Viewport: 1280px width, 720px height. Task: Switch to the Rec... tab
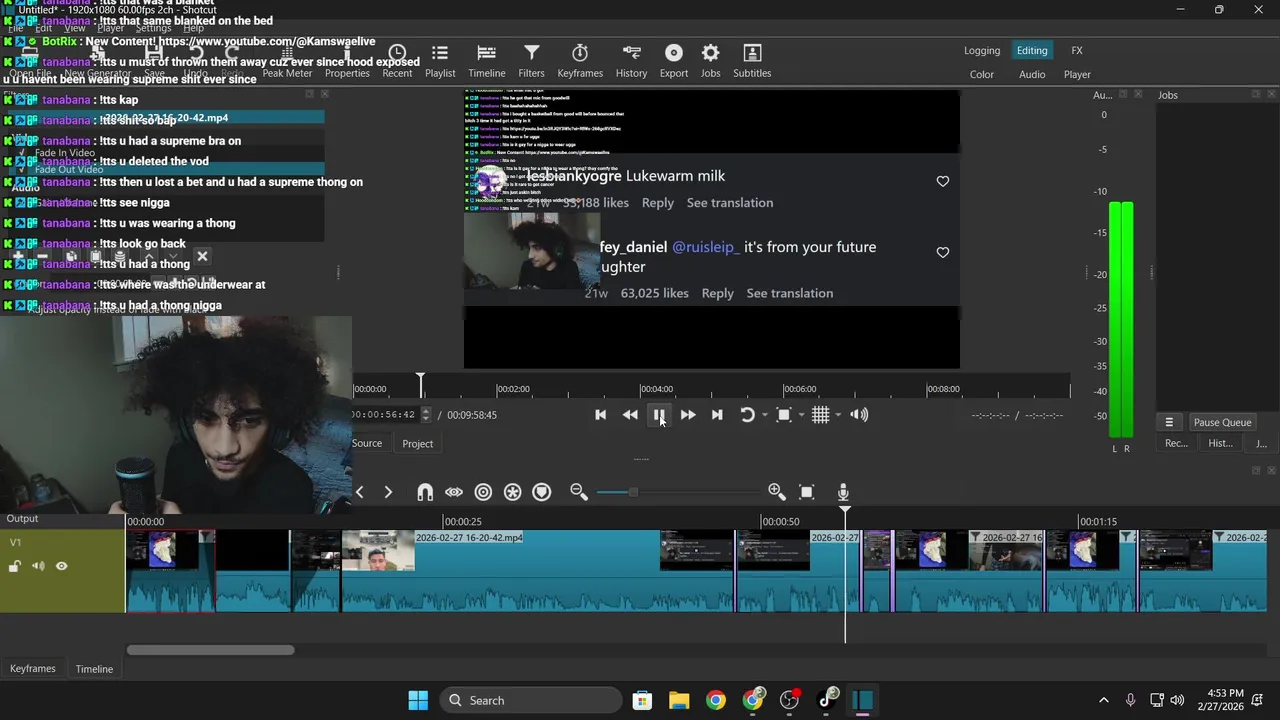1177,443
